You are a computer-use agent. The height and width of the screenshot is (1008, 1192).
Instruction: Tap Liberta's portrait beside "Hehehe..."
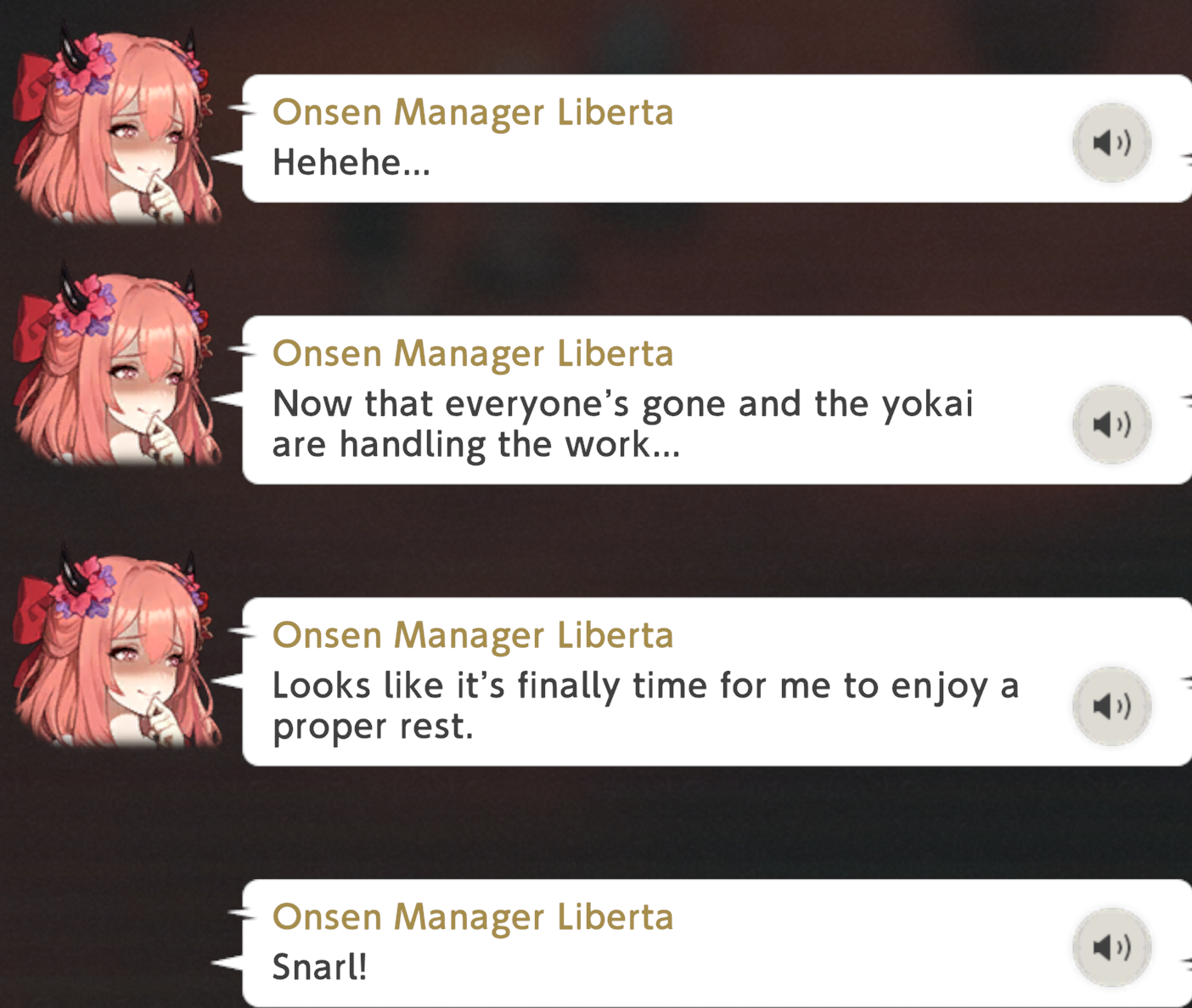(x=117, y=127)
